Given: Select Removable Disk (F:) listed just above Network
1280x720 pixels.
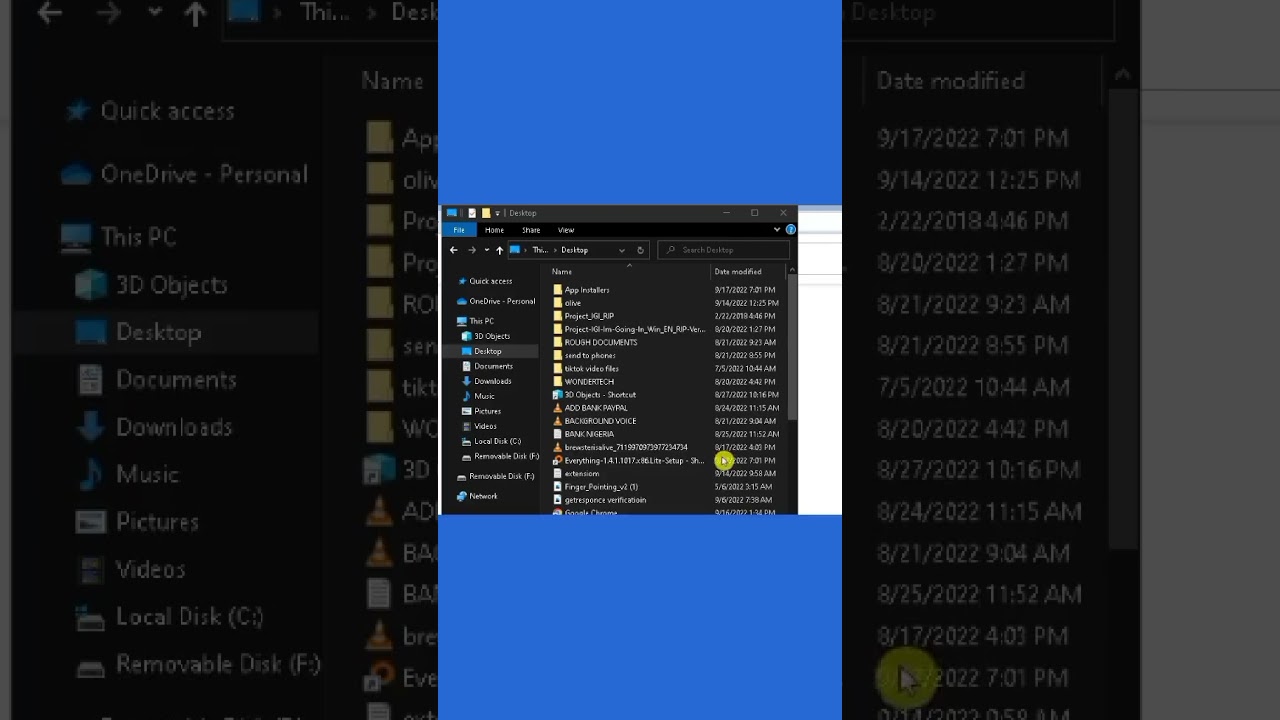Looking at the screenshot, I should point(502,476).
